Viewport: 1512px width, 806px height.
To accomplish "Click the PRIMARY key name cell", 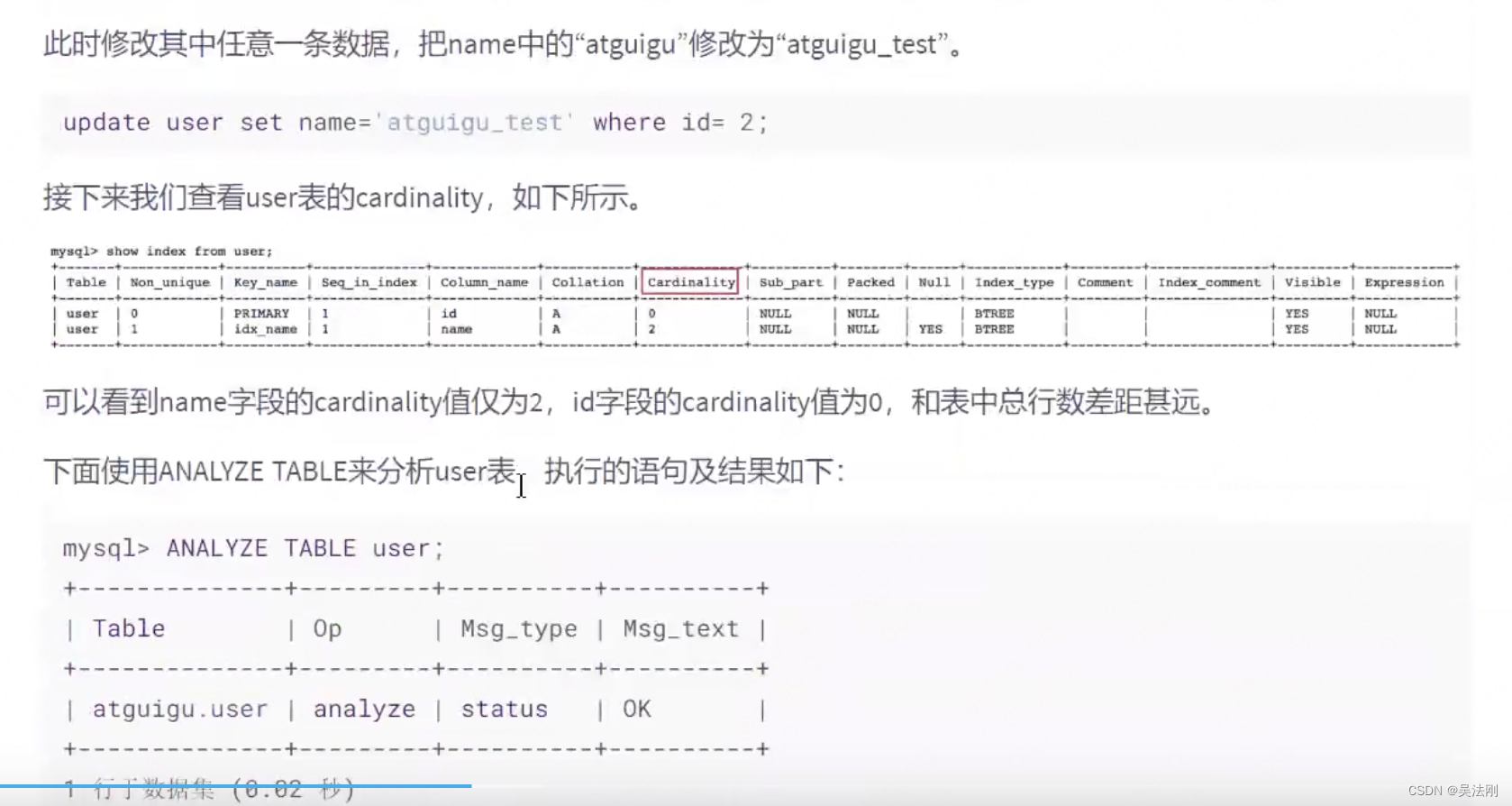I will tap(261, 314).
